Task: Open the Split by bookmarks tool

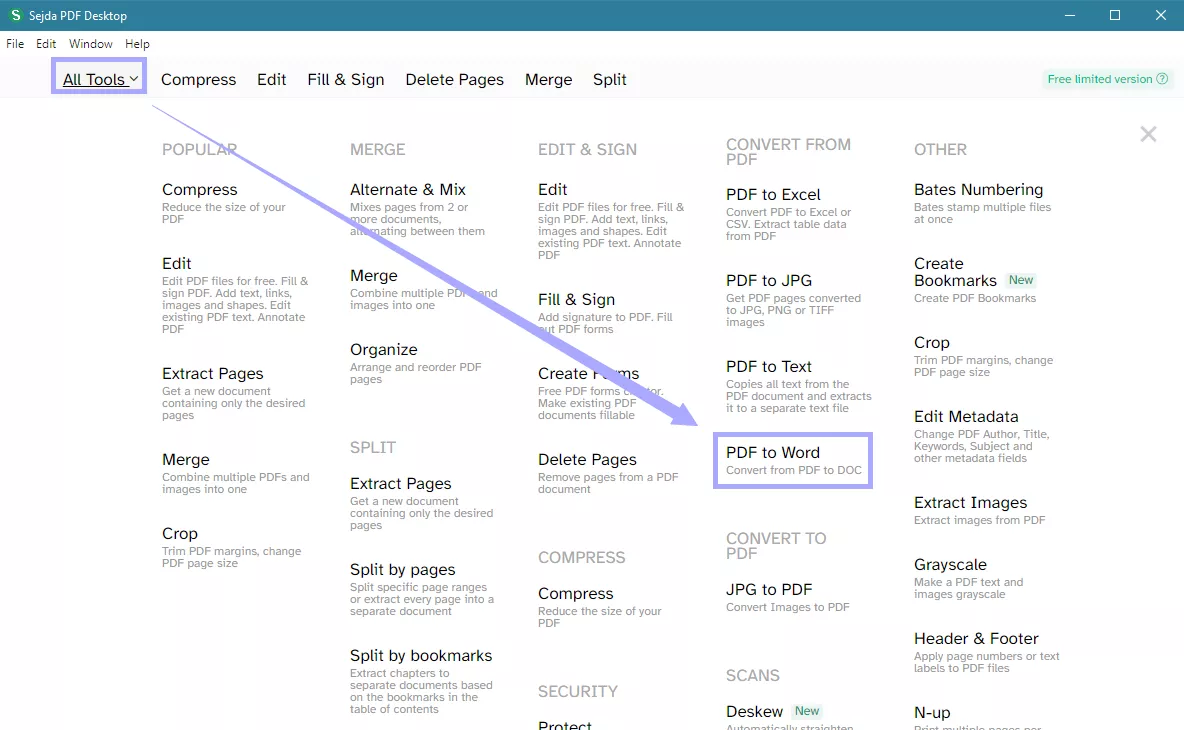Action: coord(421,656)
